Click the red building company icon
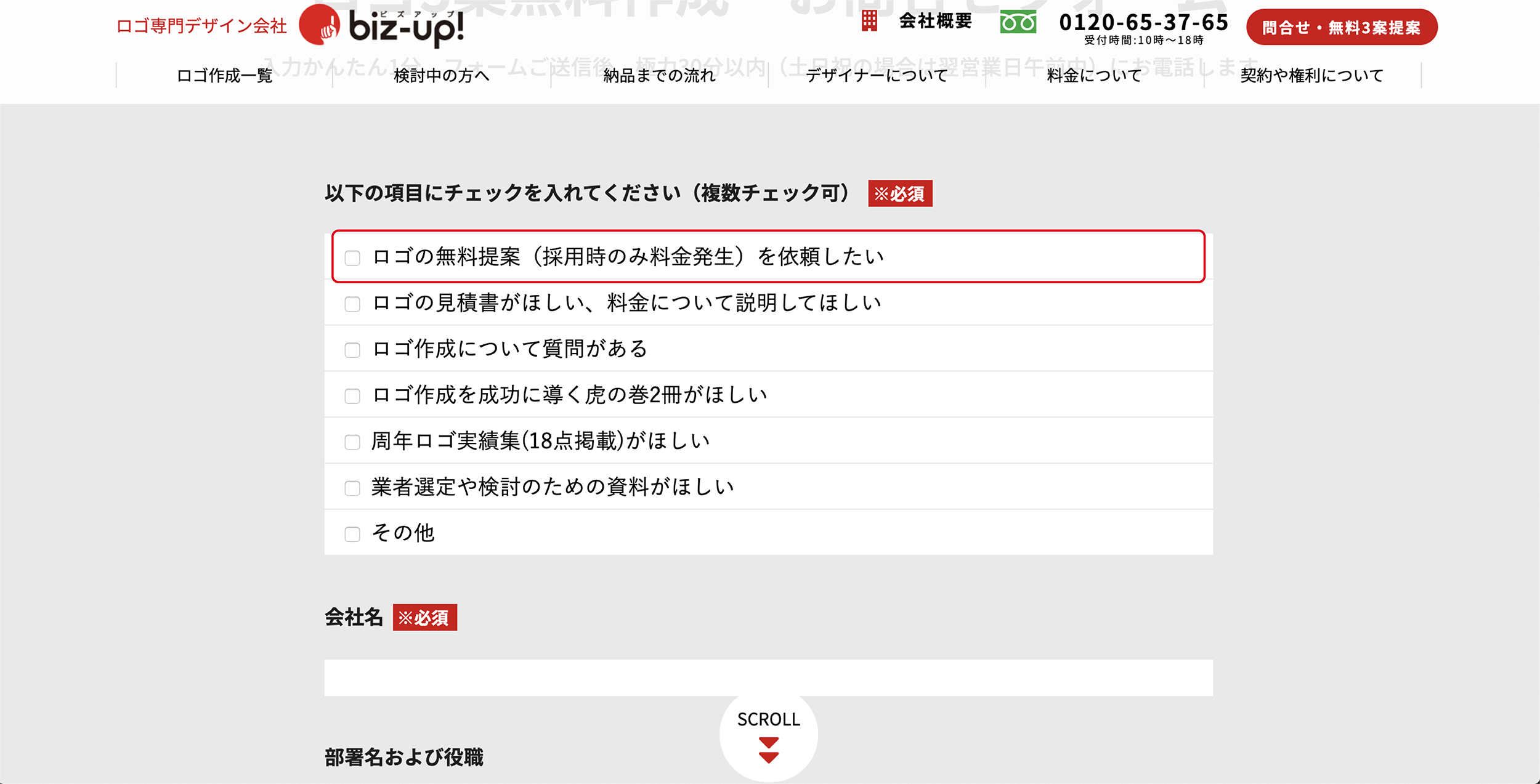The image size is (1540, 784). (869, 21)
